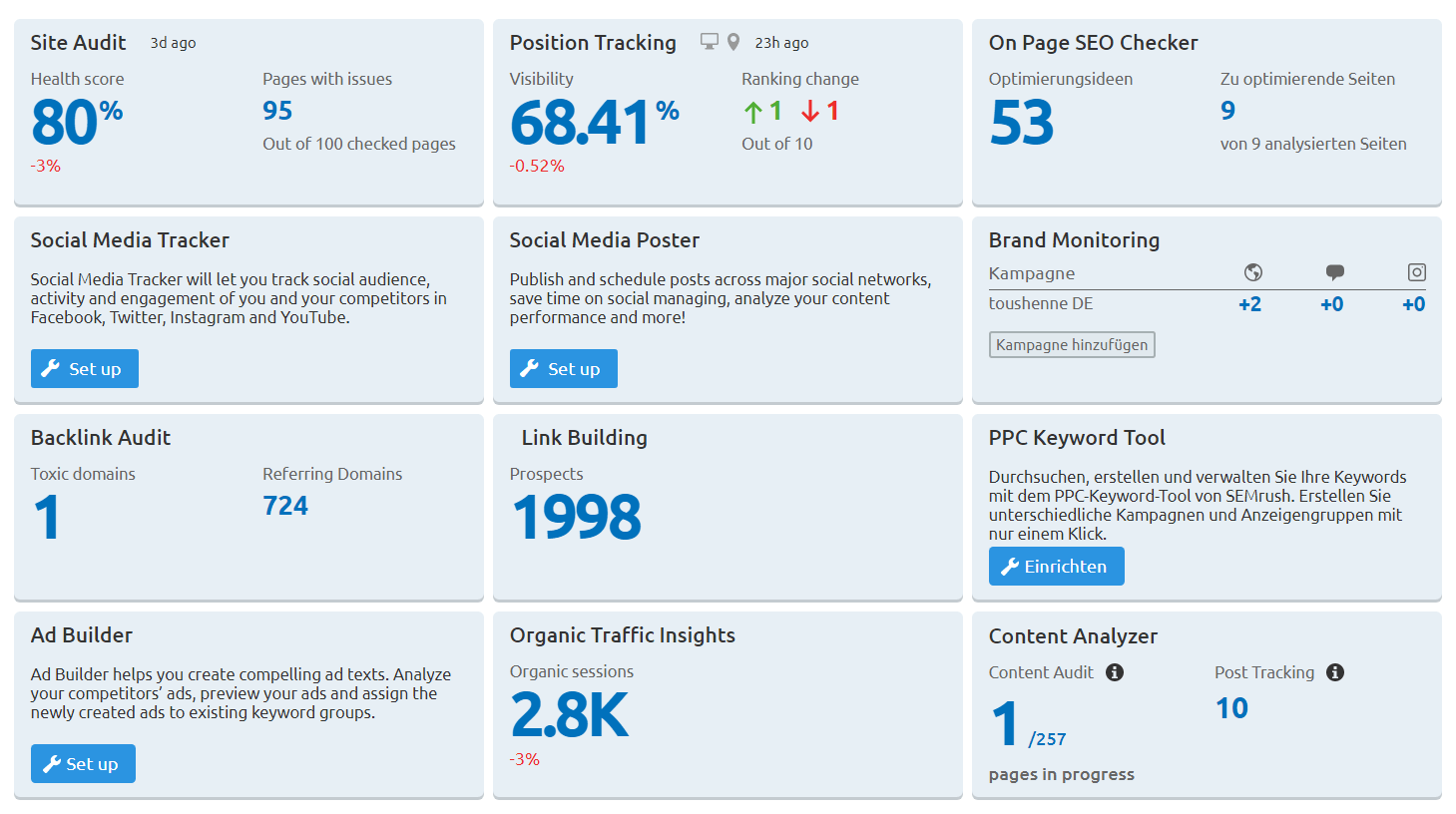Click the desktop device icon in Position Tracking

point(709,42)
